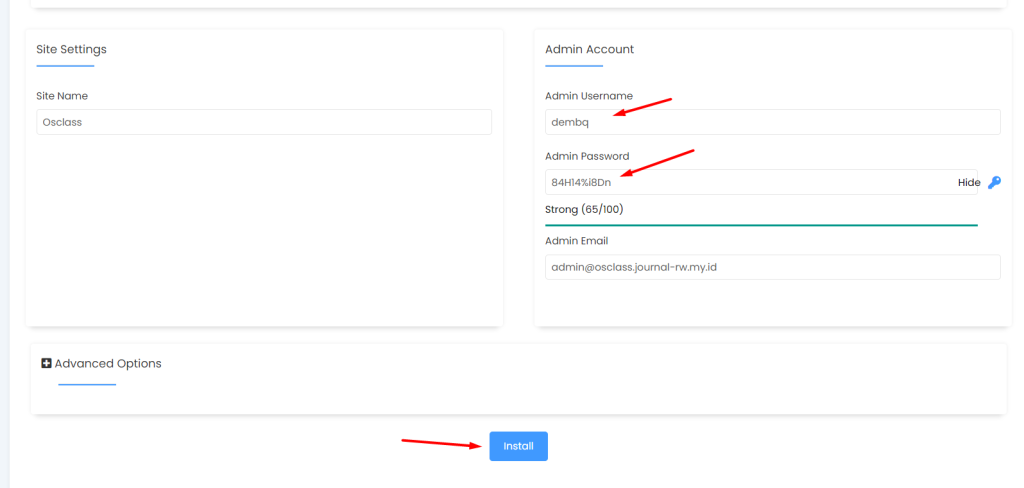Click the Admin Username label text
The height and width of the screenshot is (488, 1024).
(x=588, y=96)
